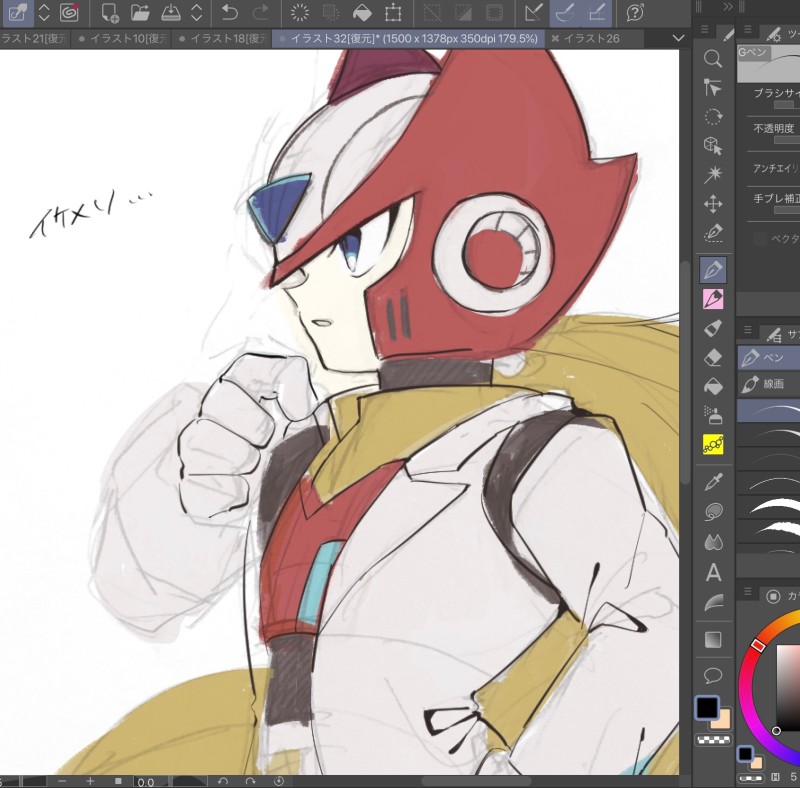
Task: Choose the Airbrush spray tool
Action: coord(713,415)
